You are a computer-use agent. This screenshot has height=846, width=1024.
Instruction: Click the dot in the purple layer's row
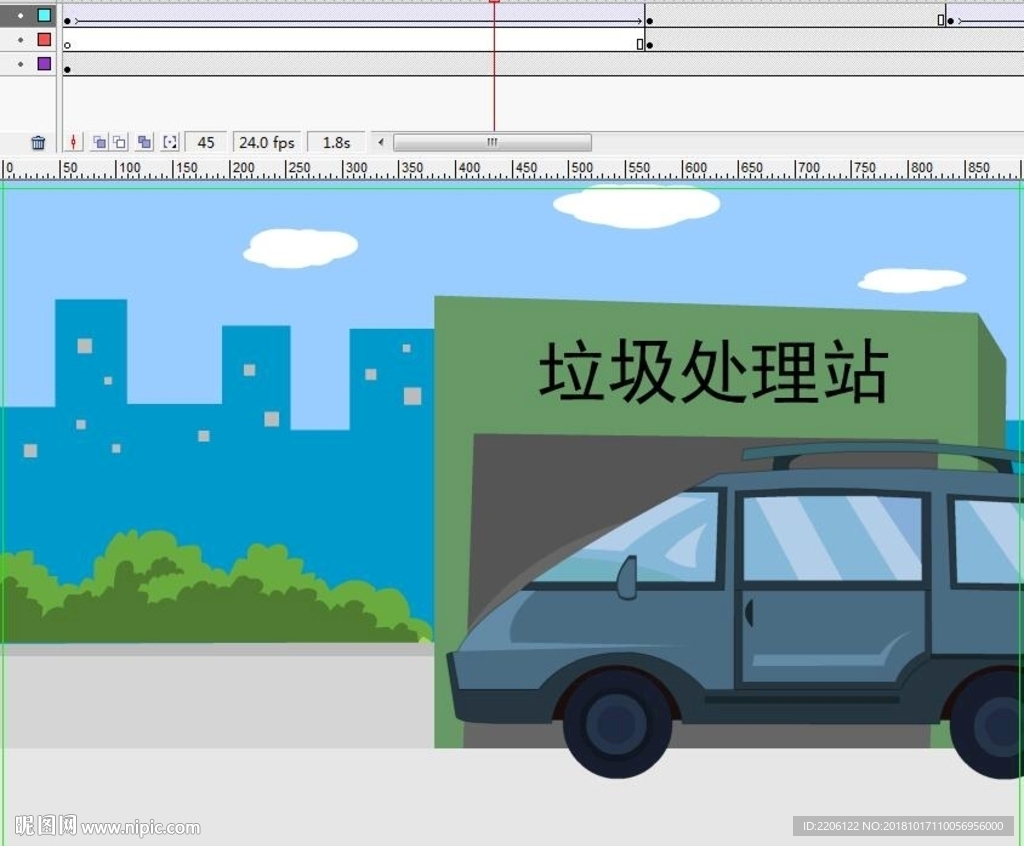pos(67,69)
